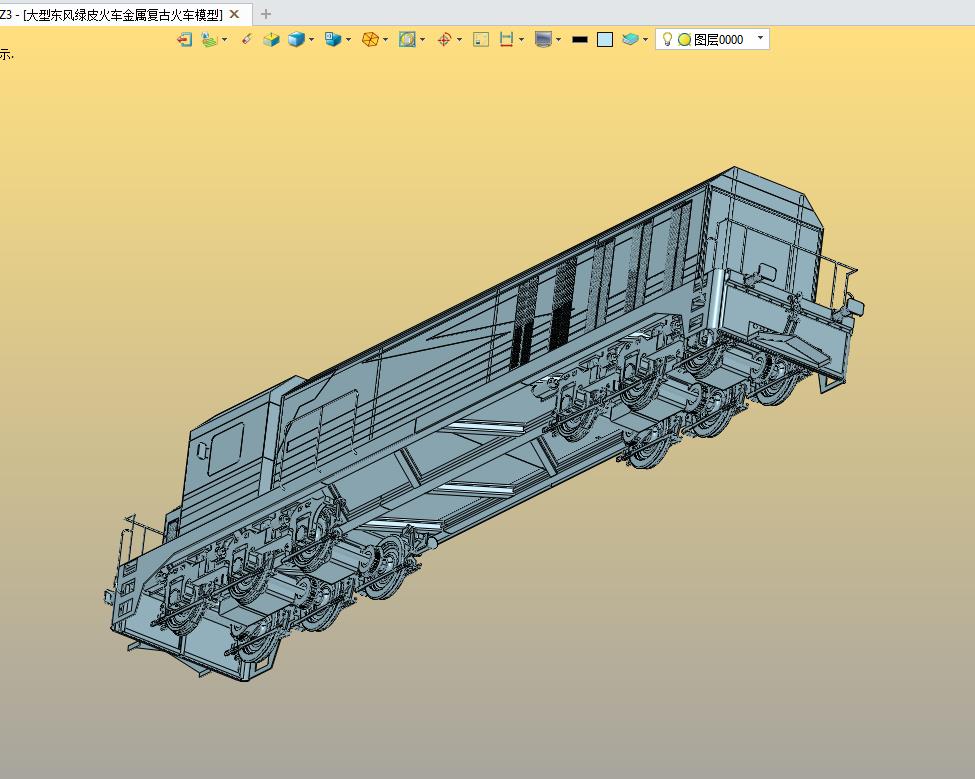
Task: Click the teal stacked layers icon
Action: (x=630, y=40)
